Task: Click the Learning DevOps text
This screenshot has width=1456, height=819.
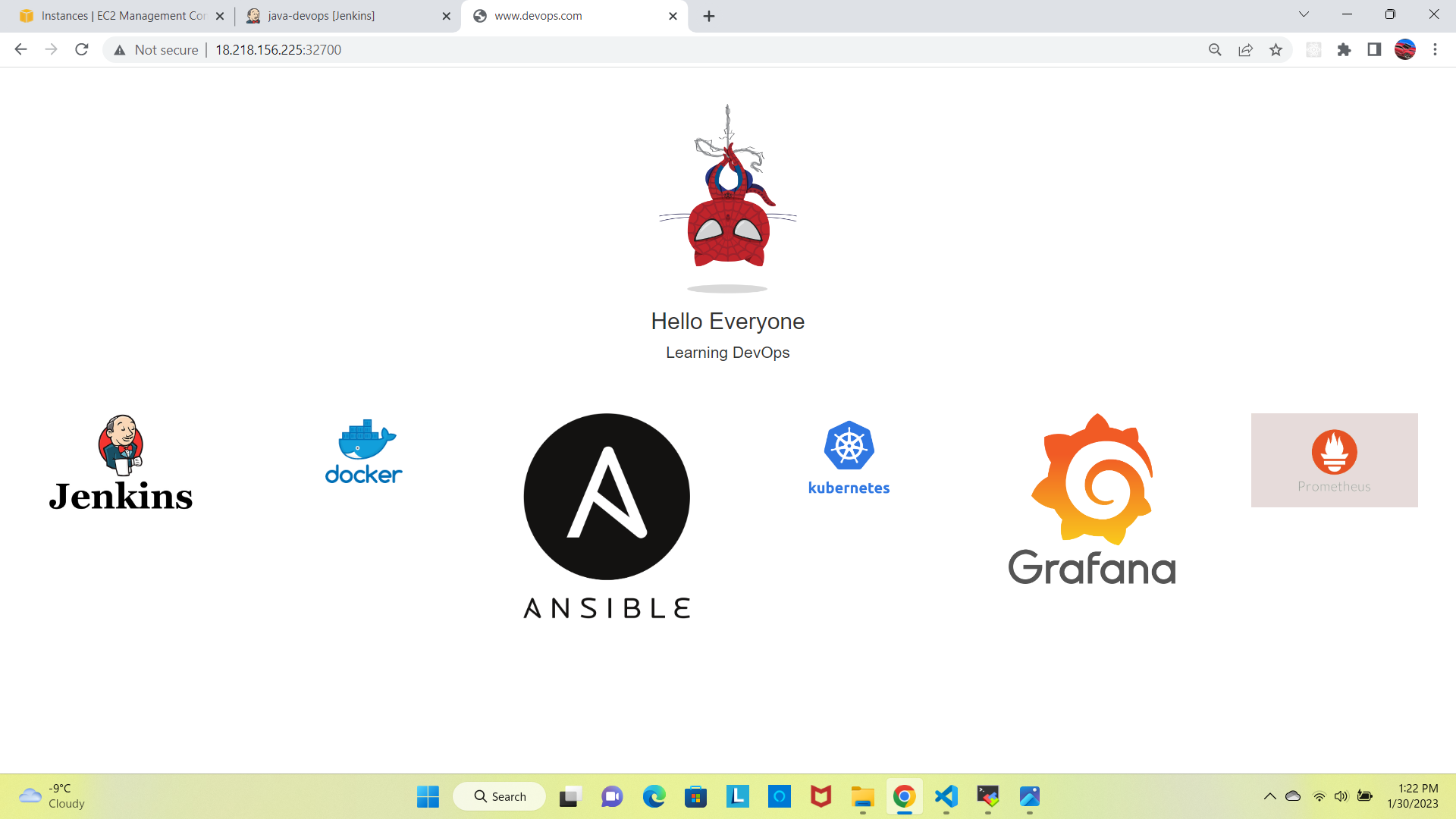Action: [728, 353]
